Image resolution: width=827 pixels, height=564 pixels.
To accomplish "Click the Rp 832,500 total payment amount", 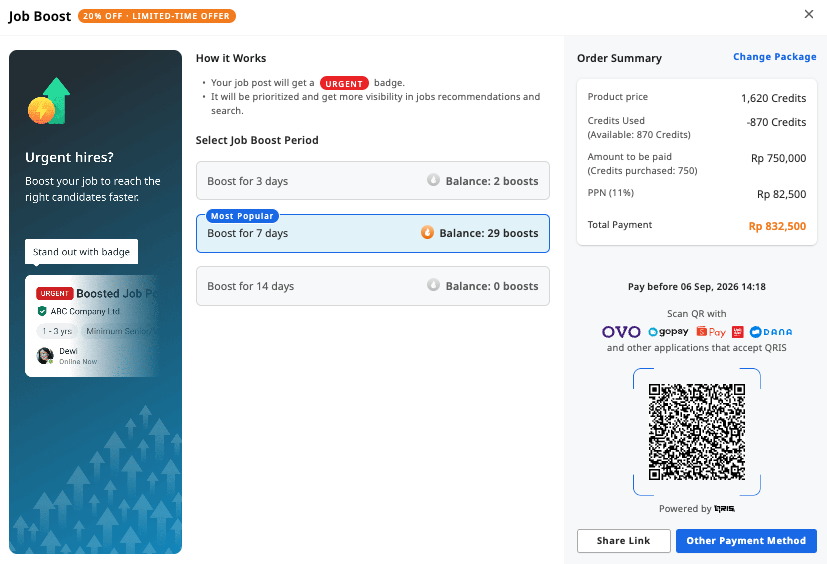I will coord(777,226).
